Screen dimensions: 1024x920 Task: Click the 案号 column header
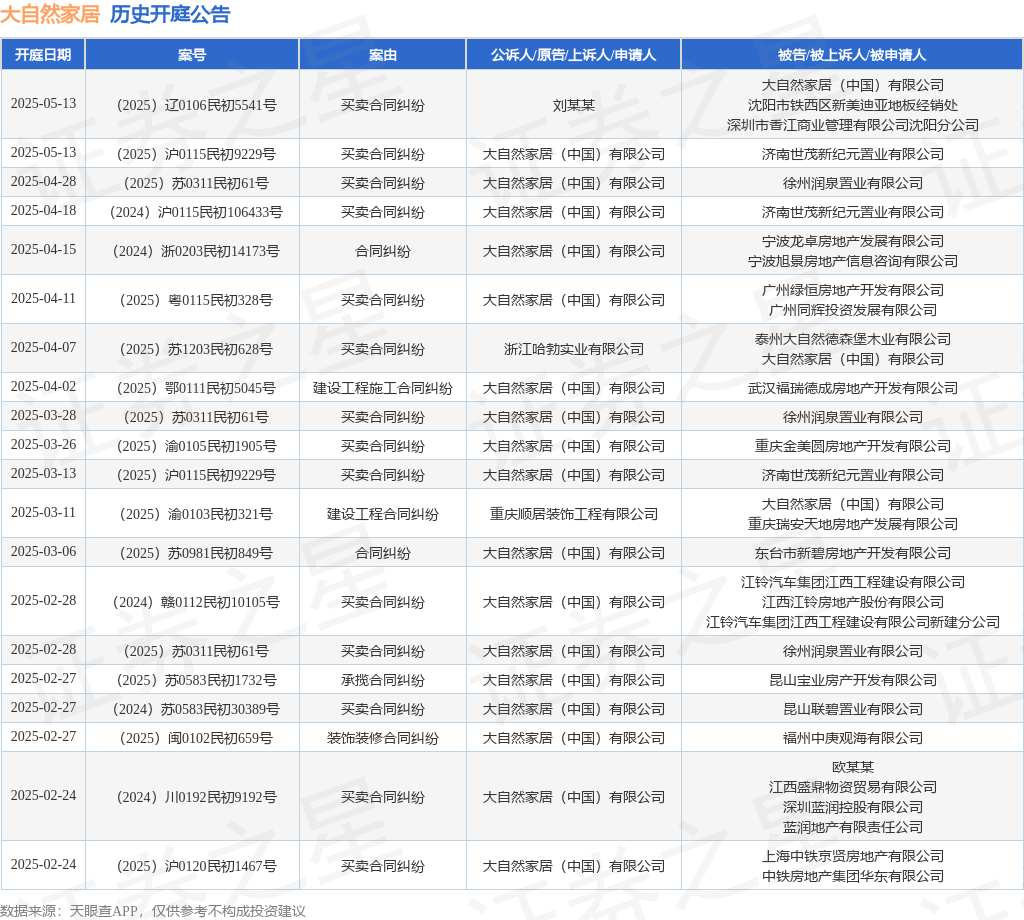[192, 55]
